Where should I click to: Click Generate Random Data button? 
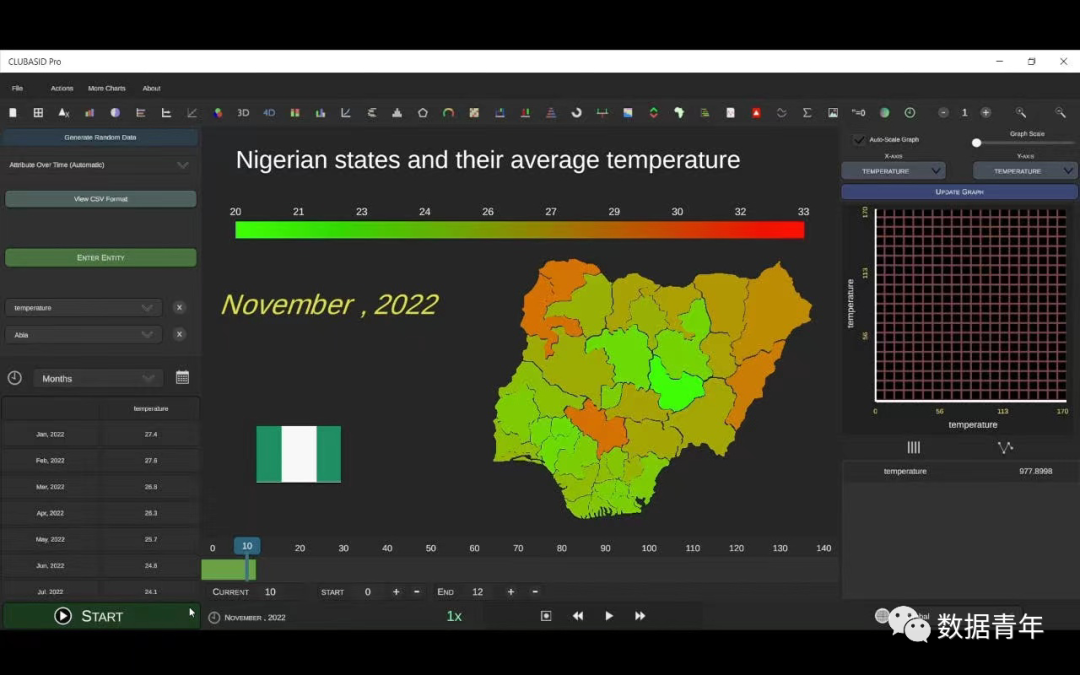point(101,137)
